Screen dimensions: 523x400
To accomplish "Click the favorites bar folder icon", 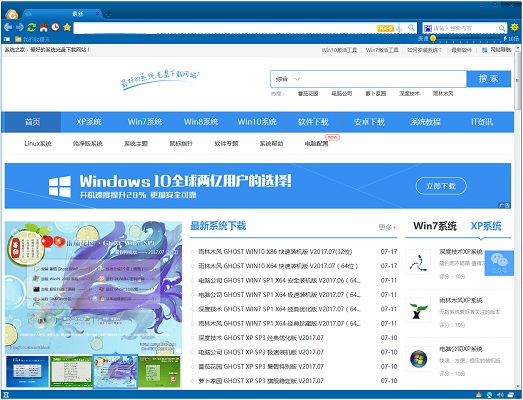I will (x=18, y=39).
